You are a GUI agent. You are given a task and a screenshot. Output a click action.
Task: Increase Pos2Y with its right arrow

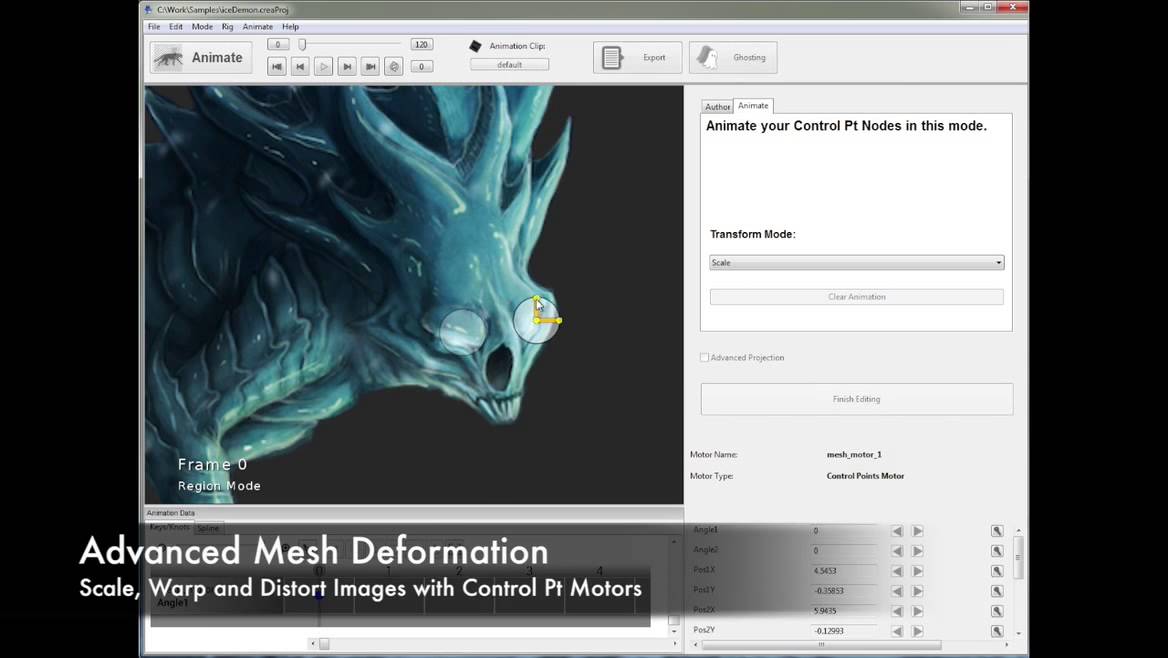click(x=918, y=630)
